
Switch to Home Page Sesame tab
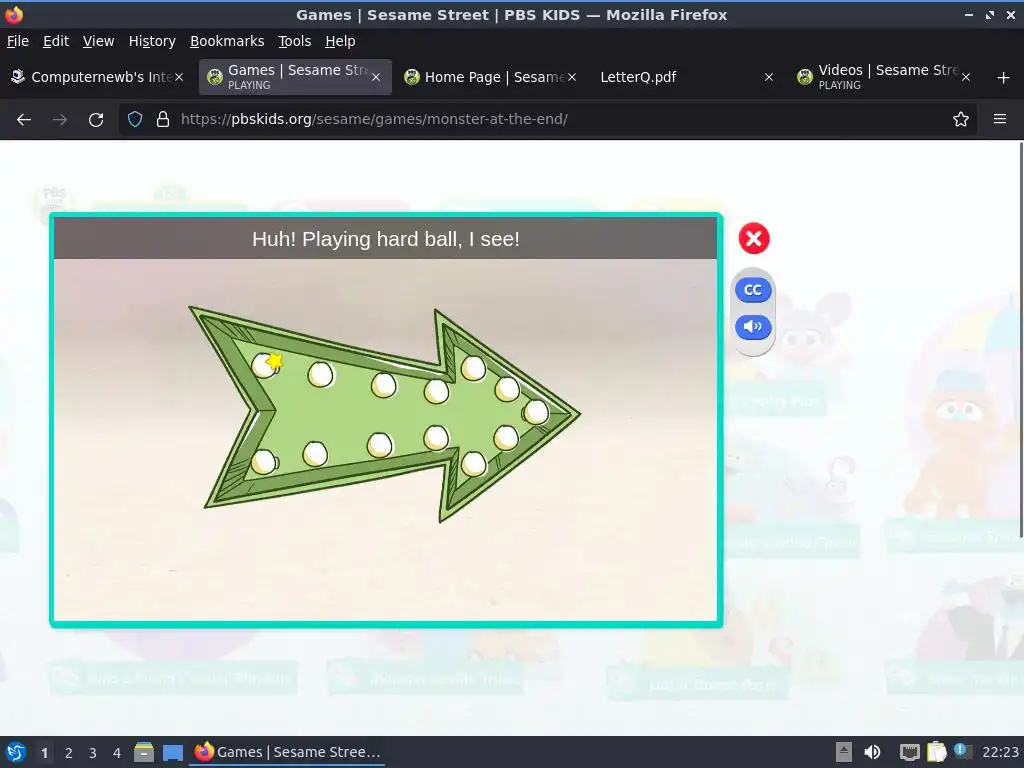click(x=490, y=77)
